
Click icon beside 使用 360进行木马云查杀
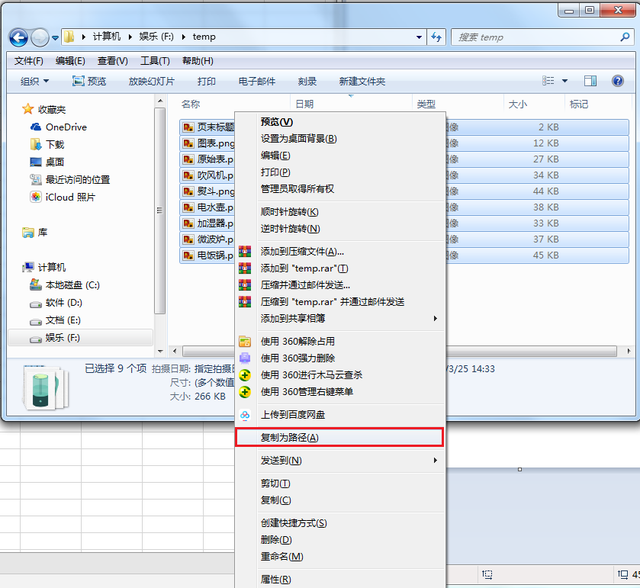pyautogui.click(x=245, y=375)
